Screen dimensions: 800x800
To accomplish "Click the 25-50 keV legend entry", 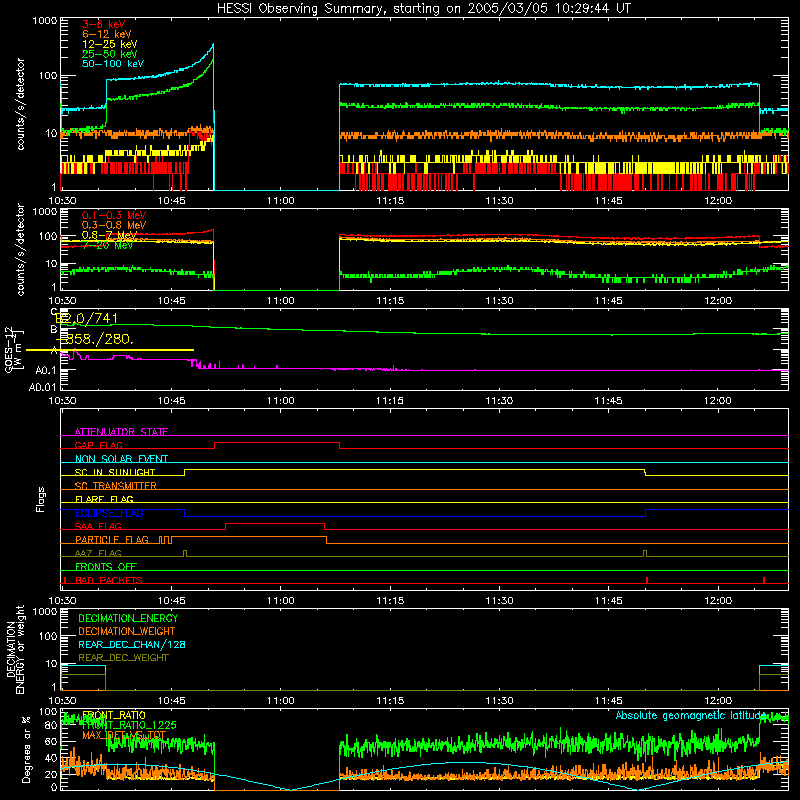I will click(110, 54).
